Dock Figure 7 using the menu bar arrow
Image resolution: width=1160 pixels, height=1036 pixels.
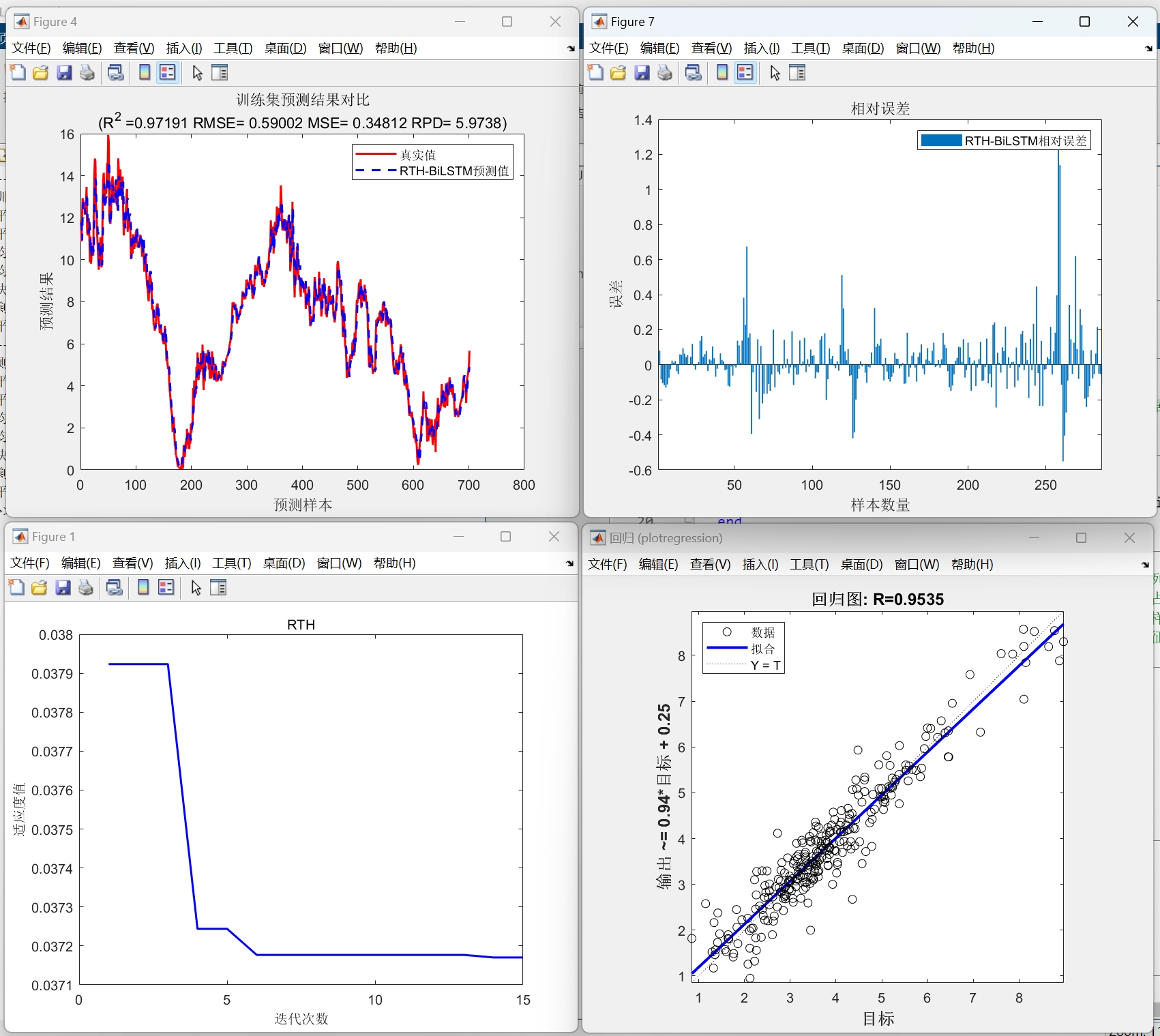[x=1148, y=48]
